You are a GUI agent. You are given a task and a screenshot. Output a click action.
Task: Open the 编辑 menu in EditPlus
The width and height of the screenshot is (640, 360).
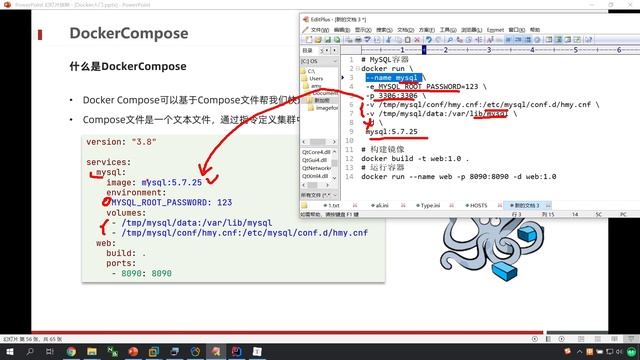[342, 30]
